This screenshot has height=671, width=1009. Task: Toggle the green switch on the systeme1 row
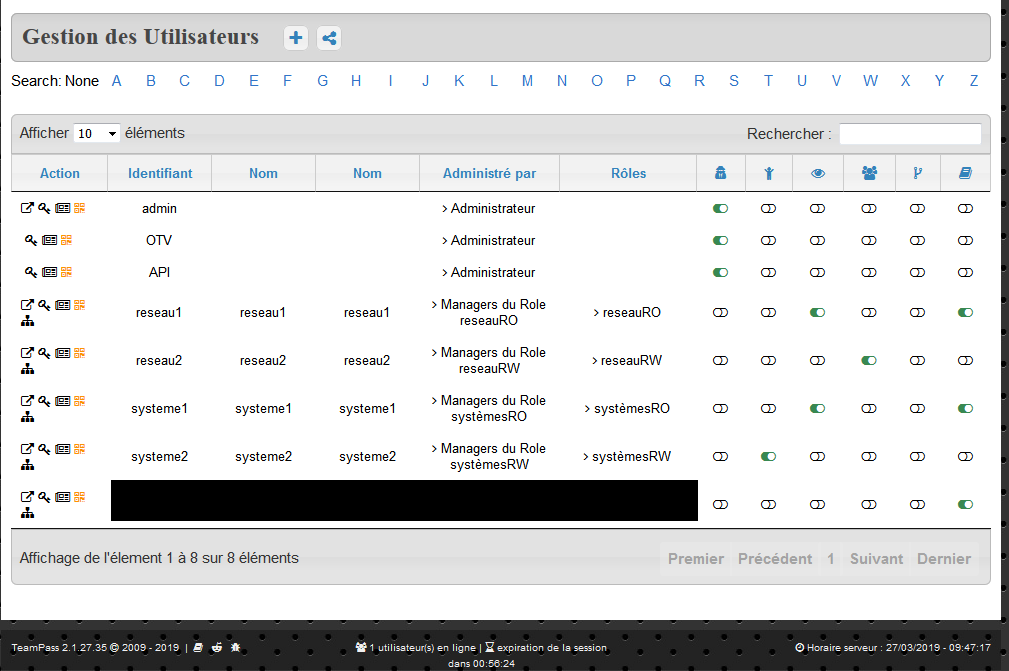coord(817,408)
